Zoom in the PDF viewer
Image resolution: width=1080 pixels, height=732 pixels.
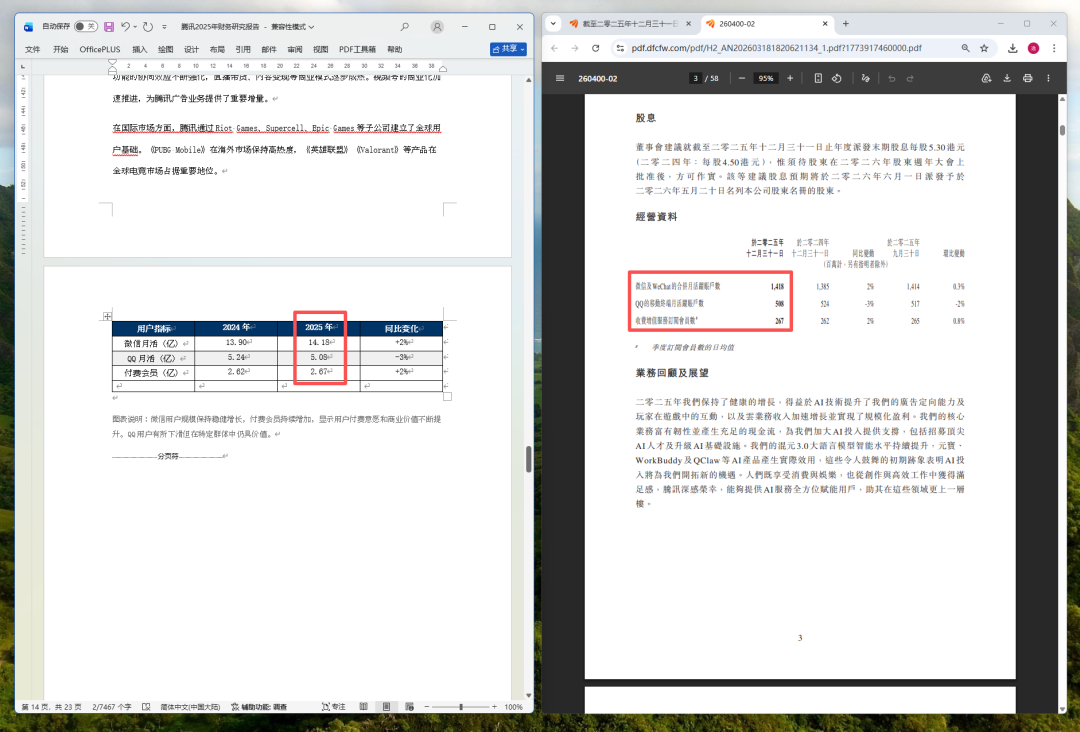click(x=790, y=79)
